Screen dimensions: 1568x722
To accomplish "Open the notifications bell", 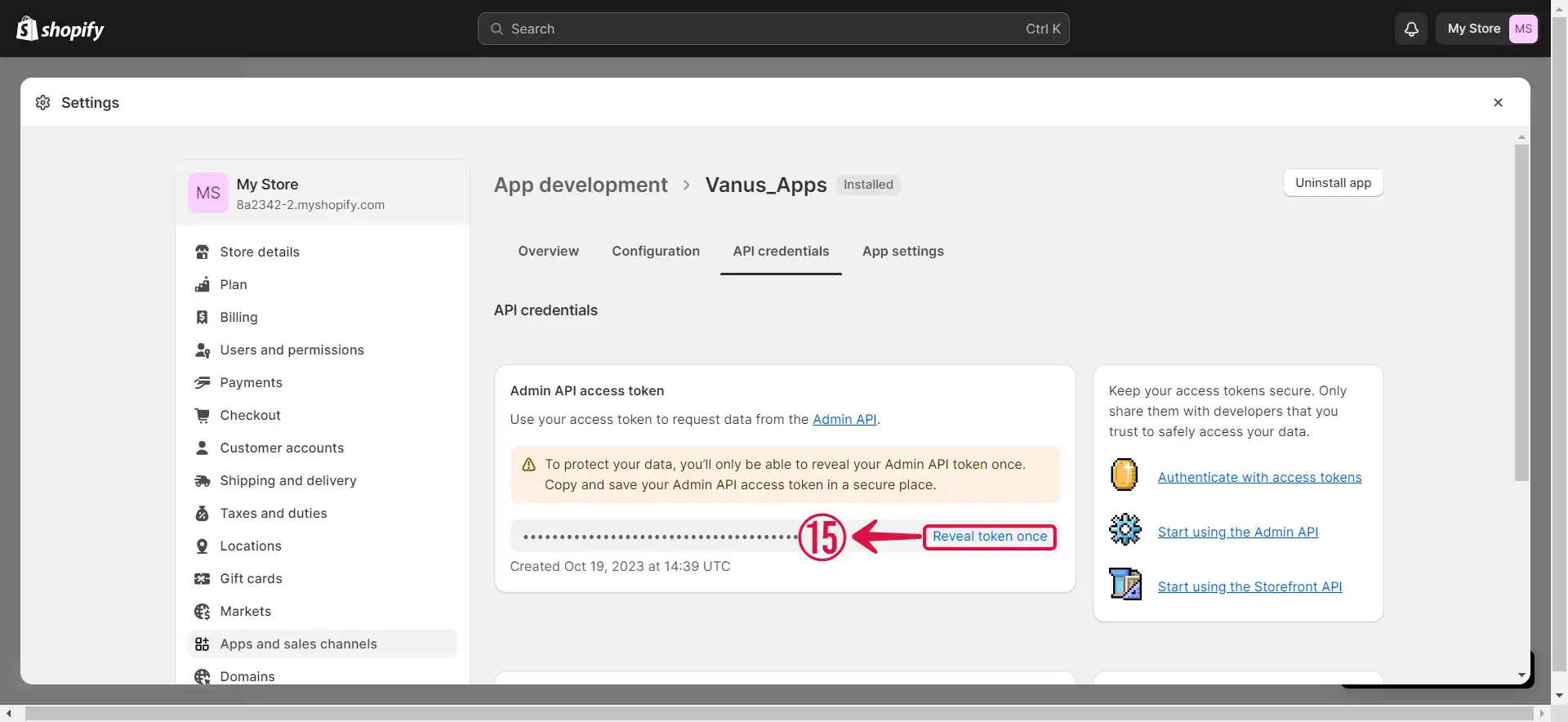I will click(1411, 29).
